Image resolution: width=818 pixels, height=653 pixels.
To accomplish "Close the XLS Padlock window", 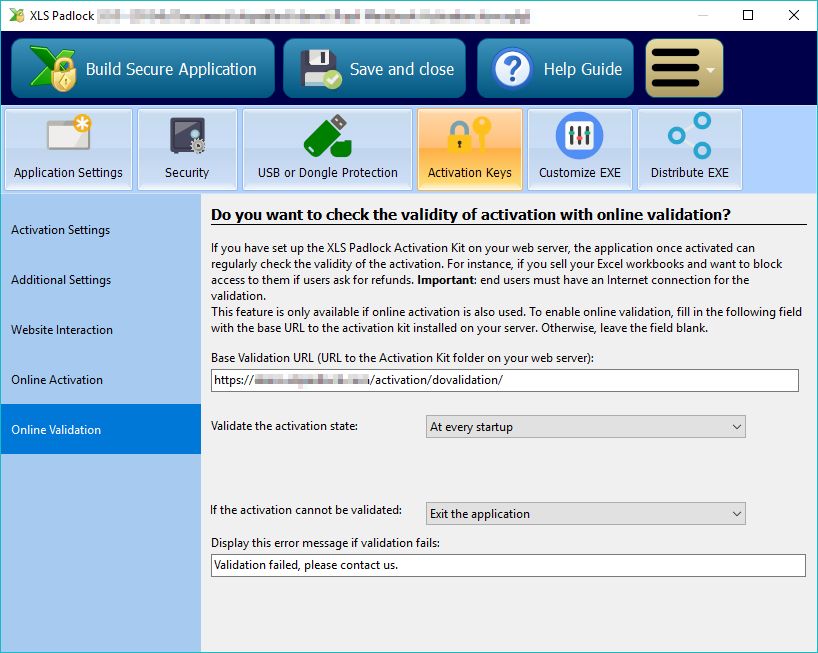I will point(793,15).
